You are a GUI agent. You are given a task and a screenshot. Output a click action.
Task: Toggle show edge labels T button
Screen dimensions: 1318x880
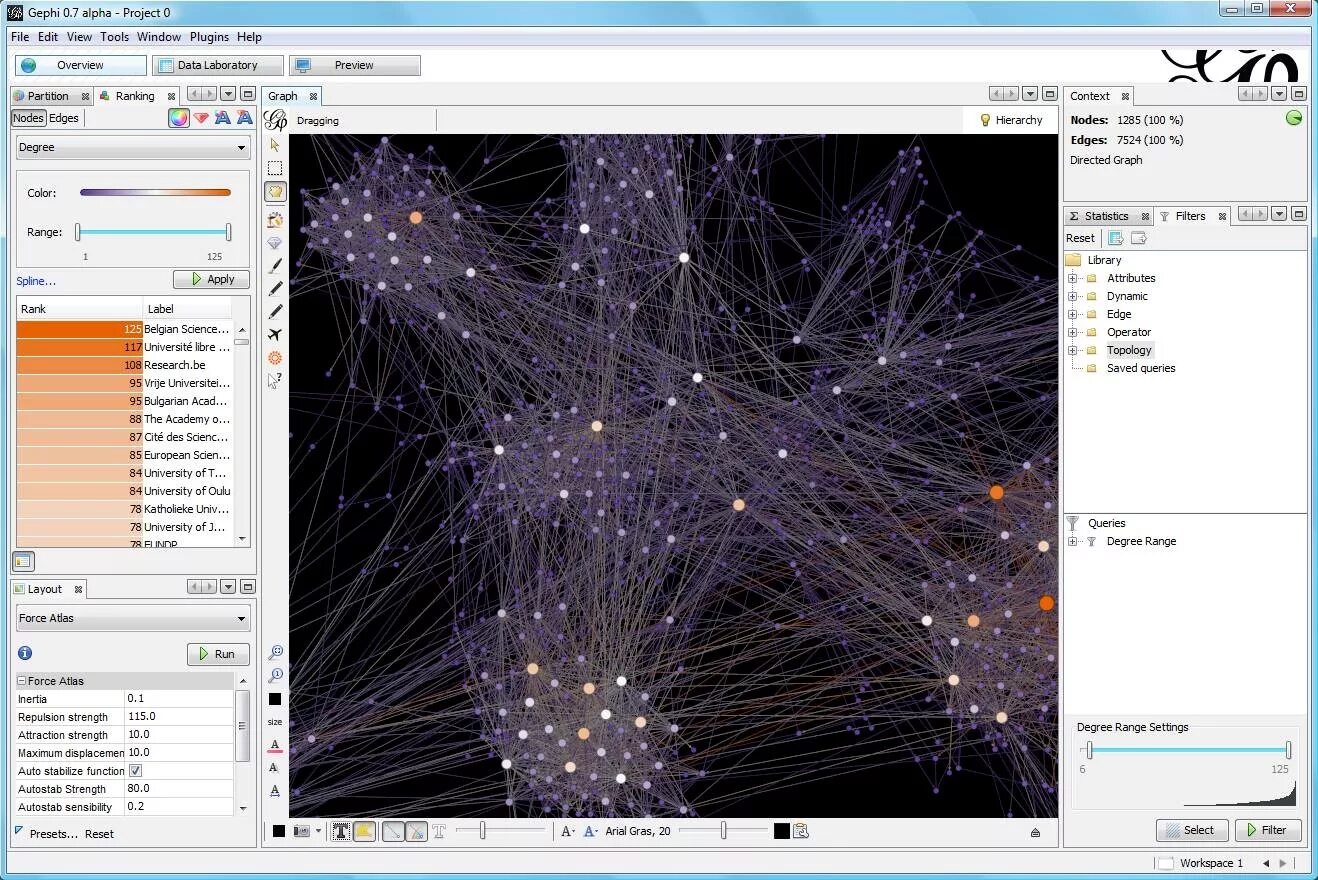439,831
